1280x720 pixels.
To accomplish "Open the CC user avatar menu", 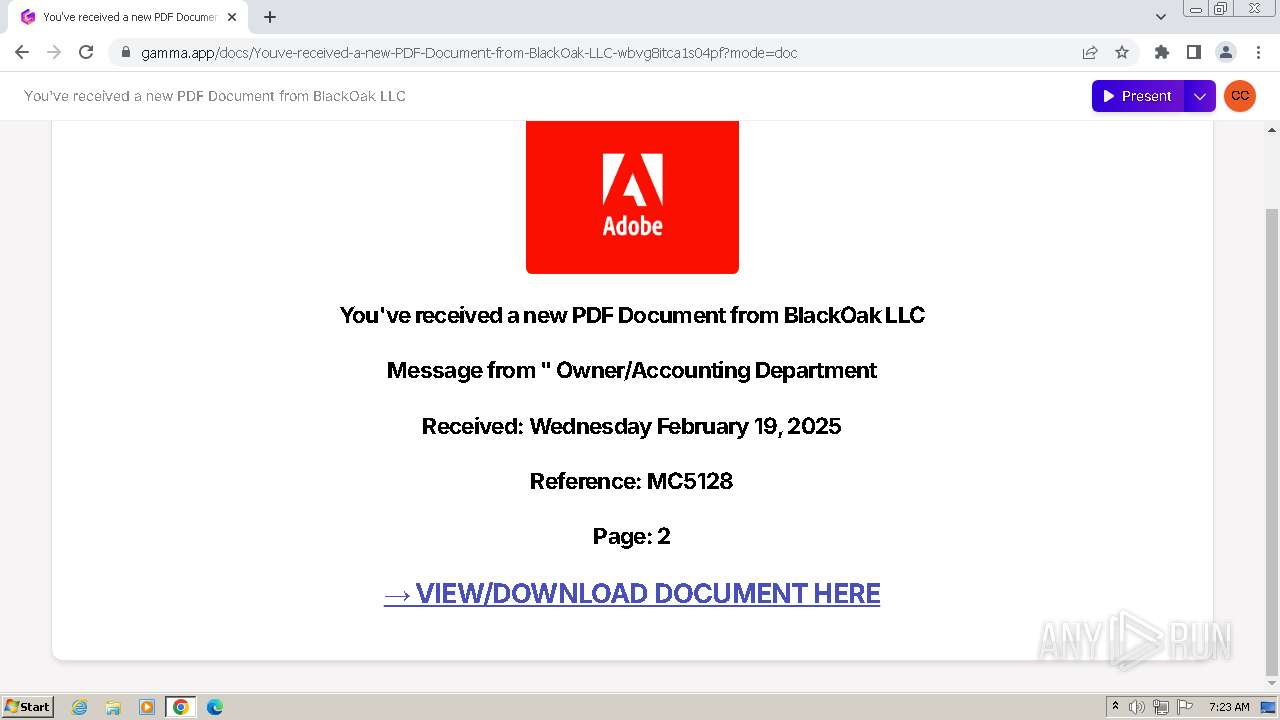I will point(1240,96).
